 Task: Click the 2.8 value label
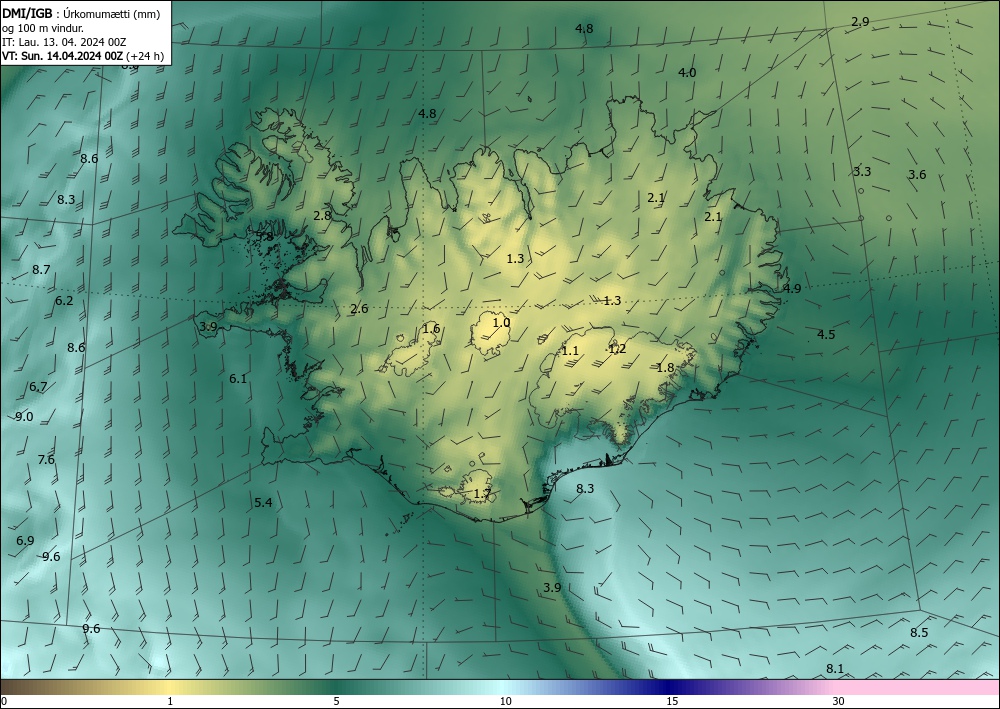(x=323, y=216)
